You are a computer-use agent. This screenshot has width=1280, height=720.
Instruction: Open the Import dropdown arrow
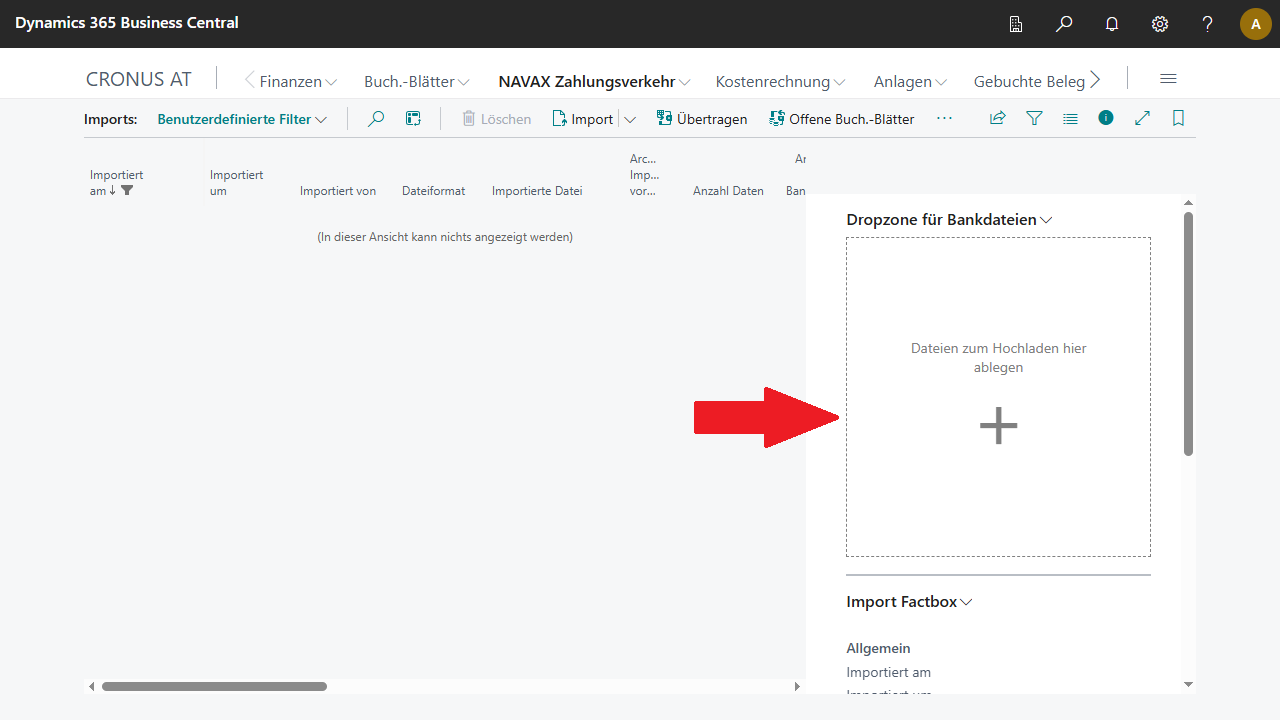pos(630,119)
